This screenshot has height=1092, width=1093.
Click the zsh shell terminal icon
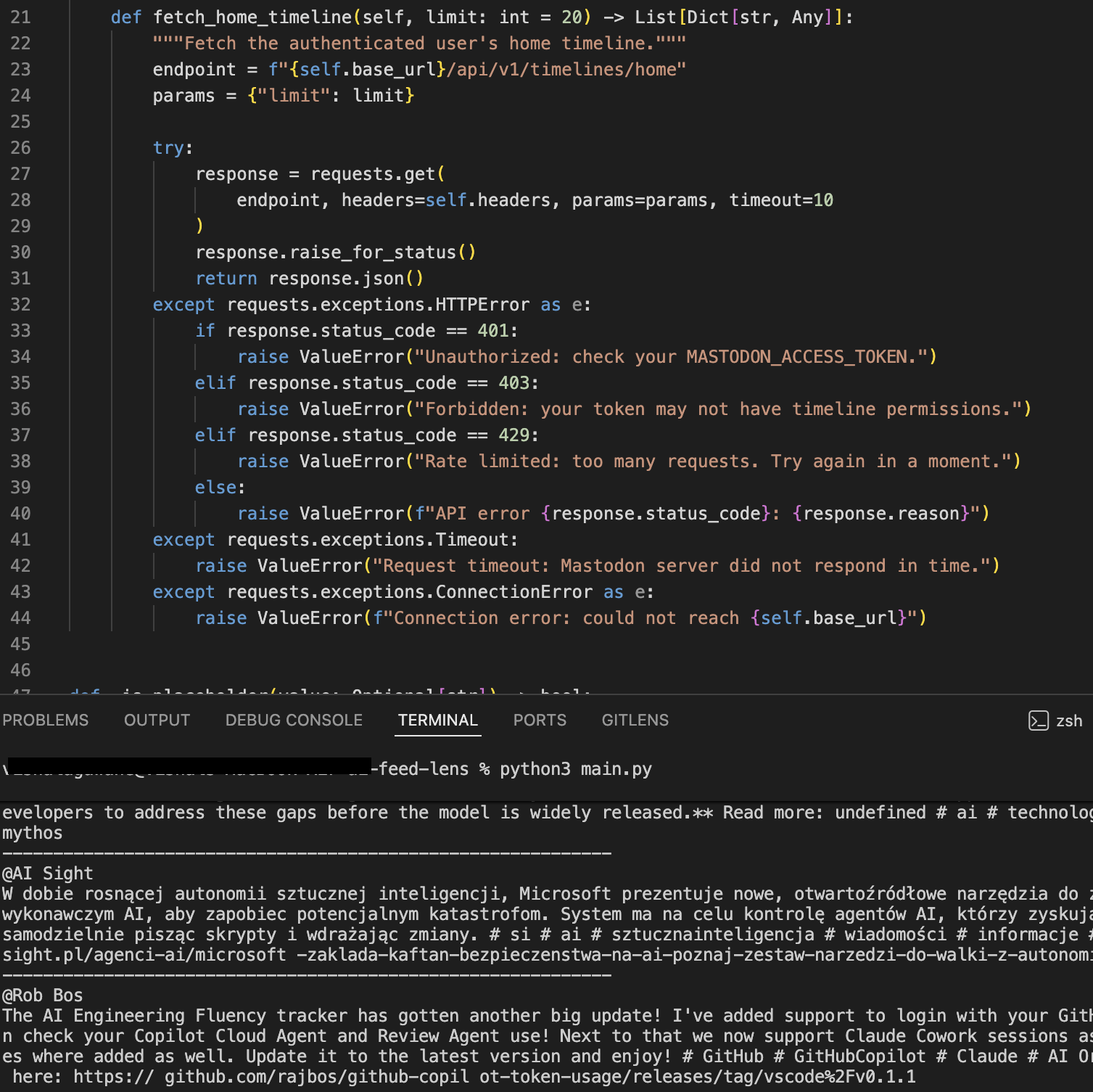click(x=1039, y=720)
